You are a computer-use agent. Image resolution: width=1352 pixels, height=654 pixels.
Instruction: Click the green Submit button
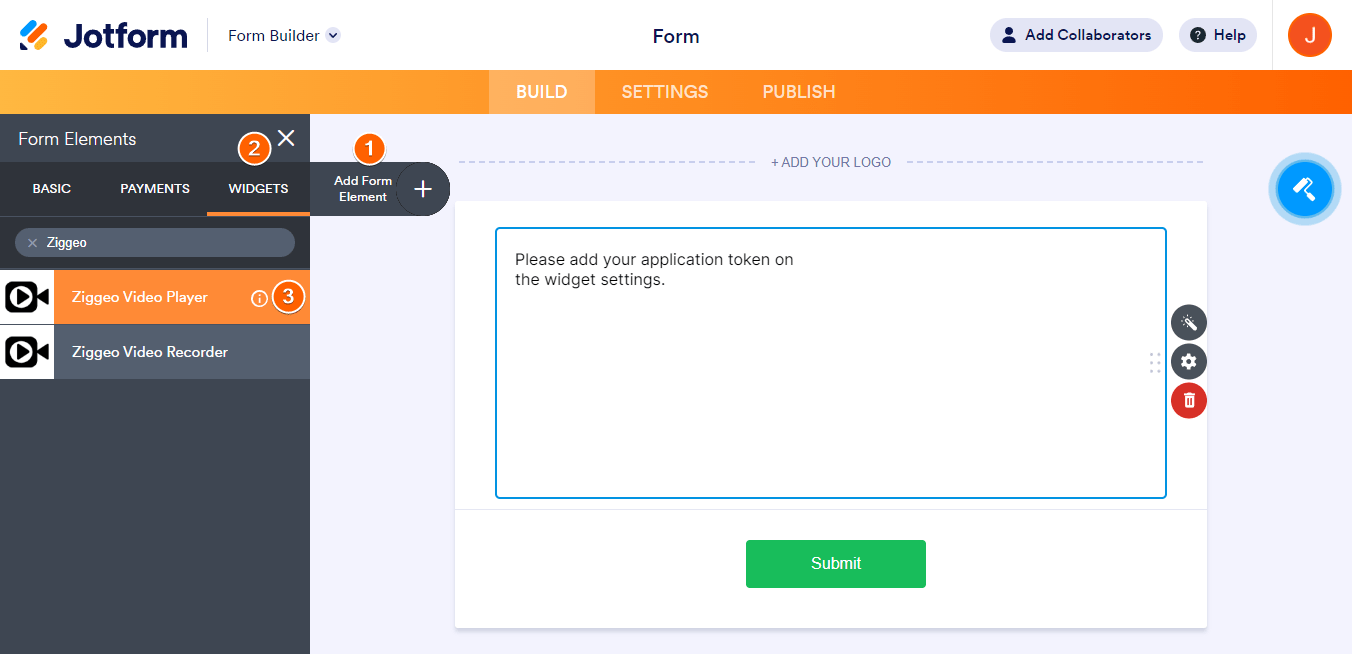[836, 564]
